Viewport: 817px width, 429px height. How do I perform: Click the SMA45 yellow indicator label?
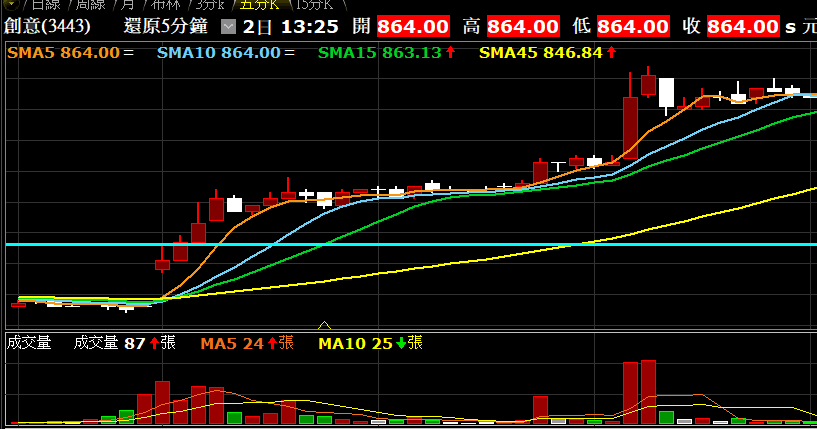click(540, 52)
